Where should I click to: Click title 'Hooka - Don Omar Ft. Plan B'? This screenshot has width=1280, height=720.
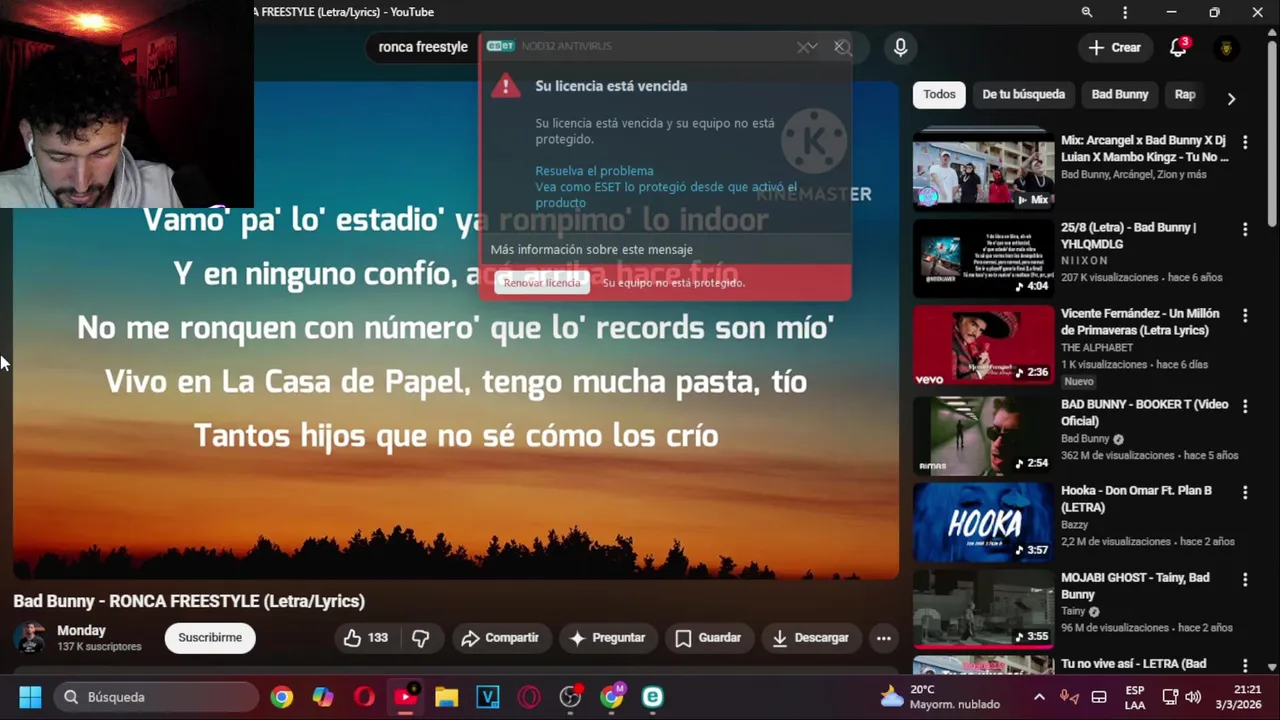[x=1136, y=499]
